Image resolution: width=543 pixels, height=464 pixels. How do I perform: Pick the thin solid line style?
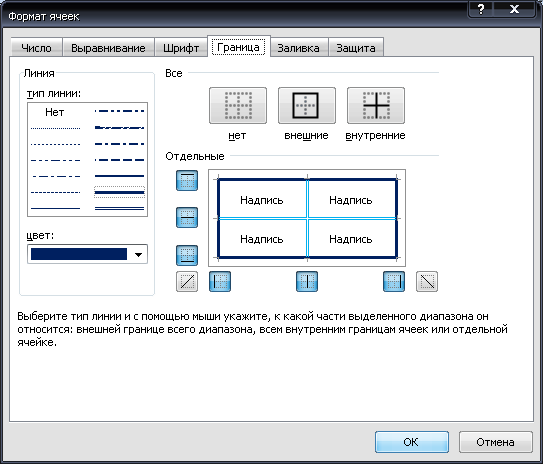click(55, 208)
